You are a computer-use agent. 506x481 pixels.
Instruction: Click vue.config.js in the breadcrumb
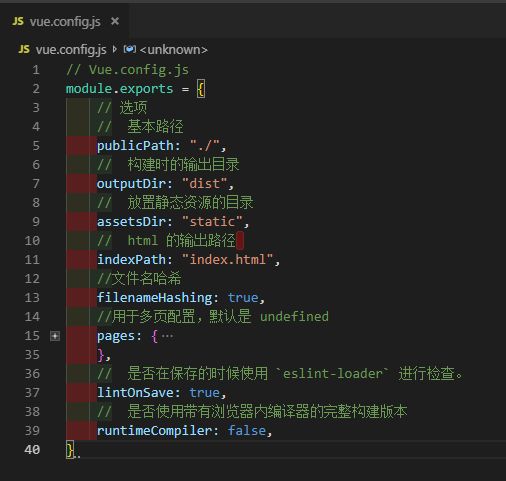(x=71, y=50)
